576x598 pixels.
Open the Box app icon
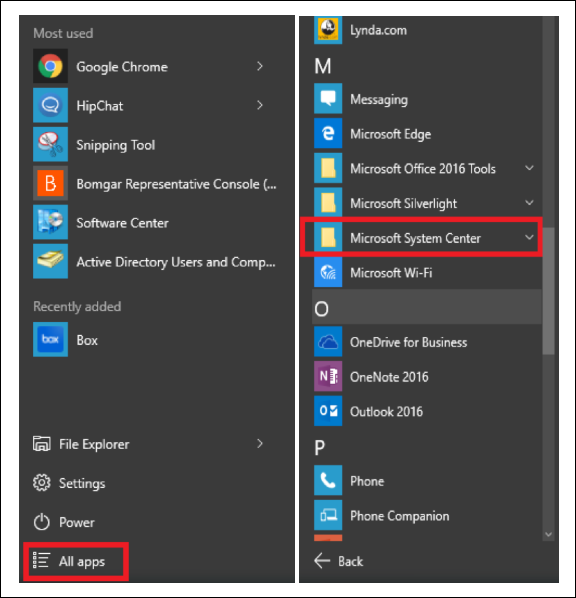click(x=50, y=339)
